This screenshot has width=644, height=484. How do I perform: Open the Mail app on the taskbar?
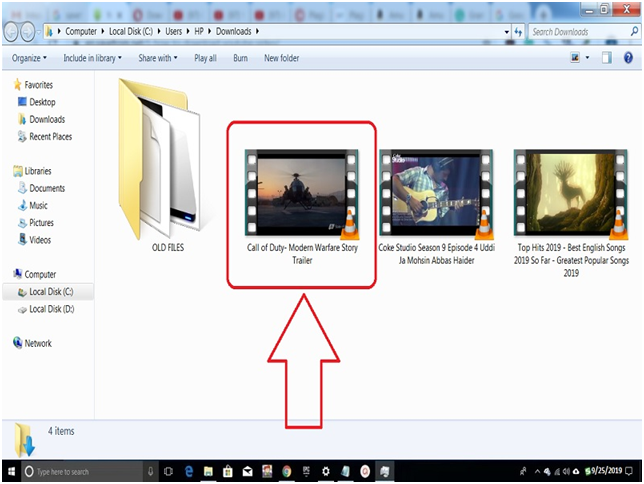tap(247, 472)
